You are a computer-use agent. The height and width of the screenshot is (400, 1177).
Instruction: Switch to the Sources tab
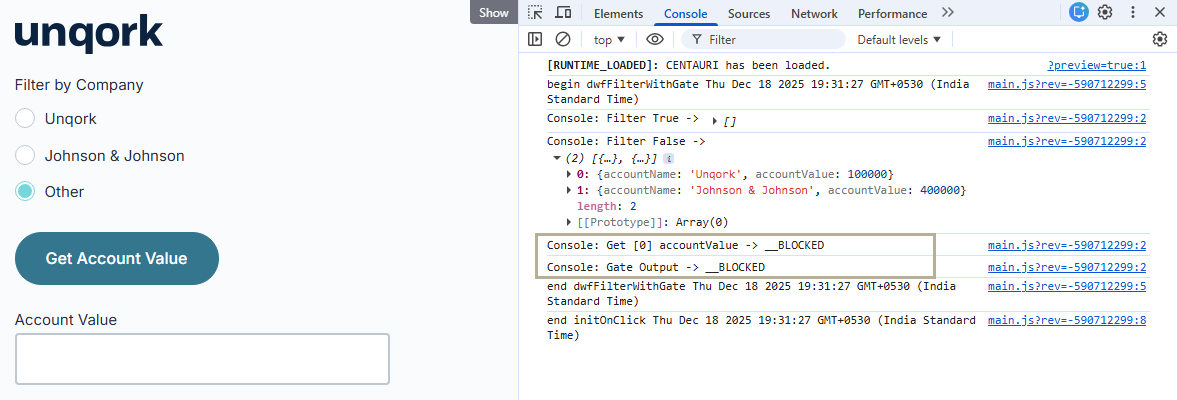749,14
